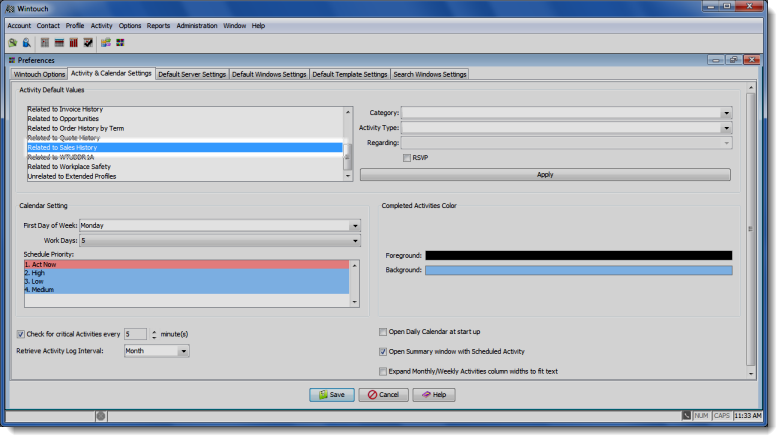This screenshot has height=442, width=783.
Task: Toggle the RSVP checkbox
Action: click(x=407, y=158)
